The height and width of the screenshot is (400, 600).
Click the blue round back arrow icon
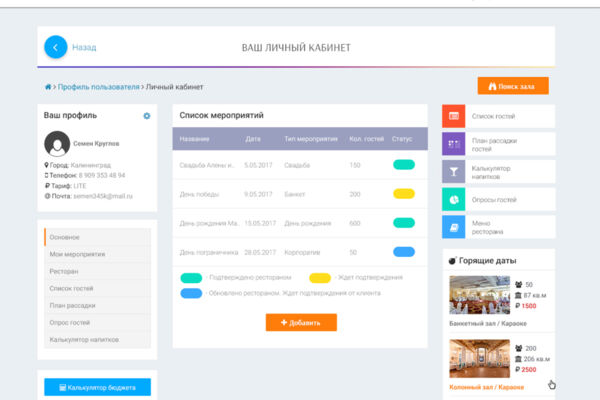pos(55,47)
